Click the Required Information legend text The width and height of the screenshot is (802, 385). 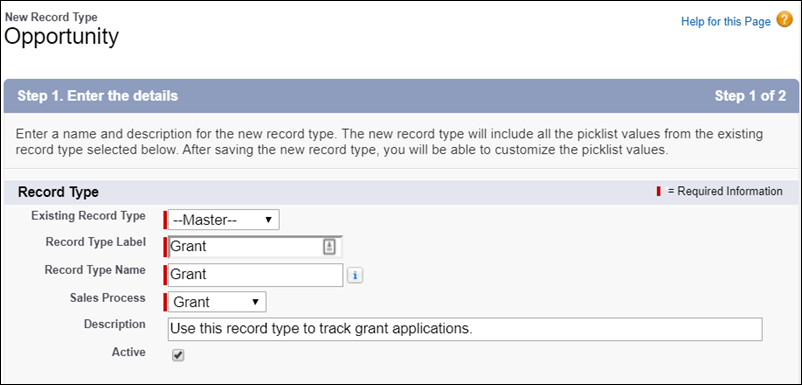[x=725, y=191]
